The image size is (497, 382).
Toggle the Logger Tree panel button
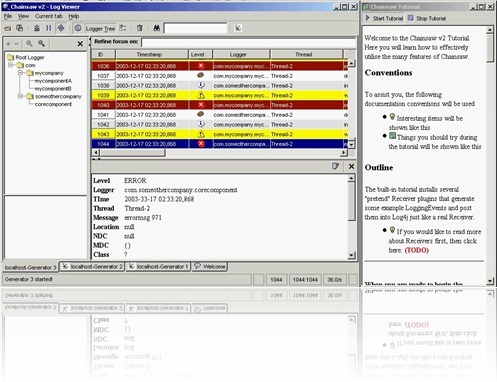click(100, 29)
